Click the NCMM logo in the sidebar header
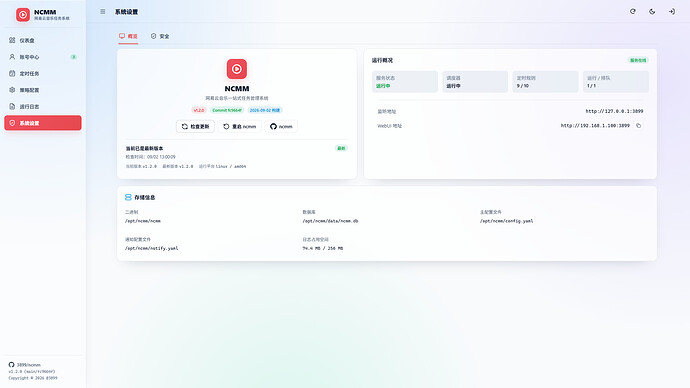 pos(23,15)
